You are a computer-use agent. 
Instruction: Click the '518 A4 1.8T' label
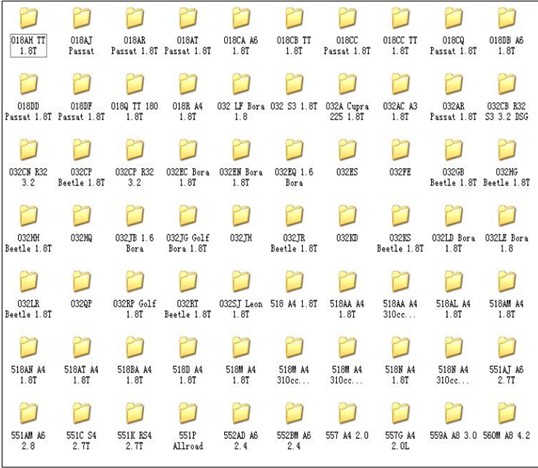click(294, 304)
